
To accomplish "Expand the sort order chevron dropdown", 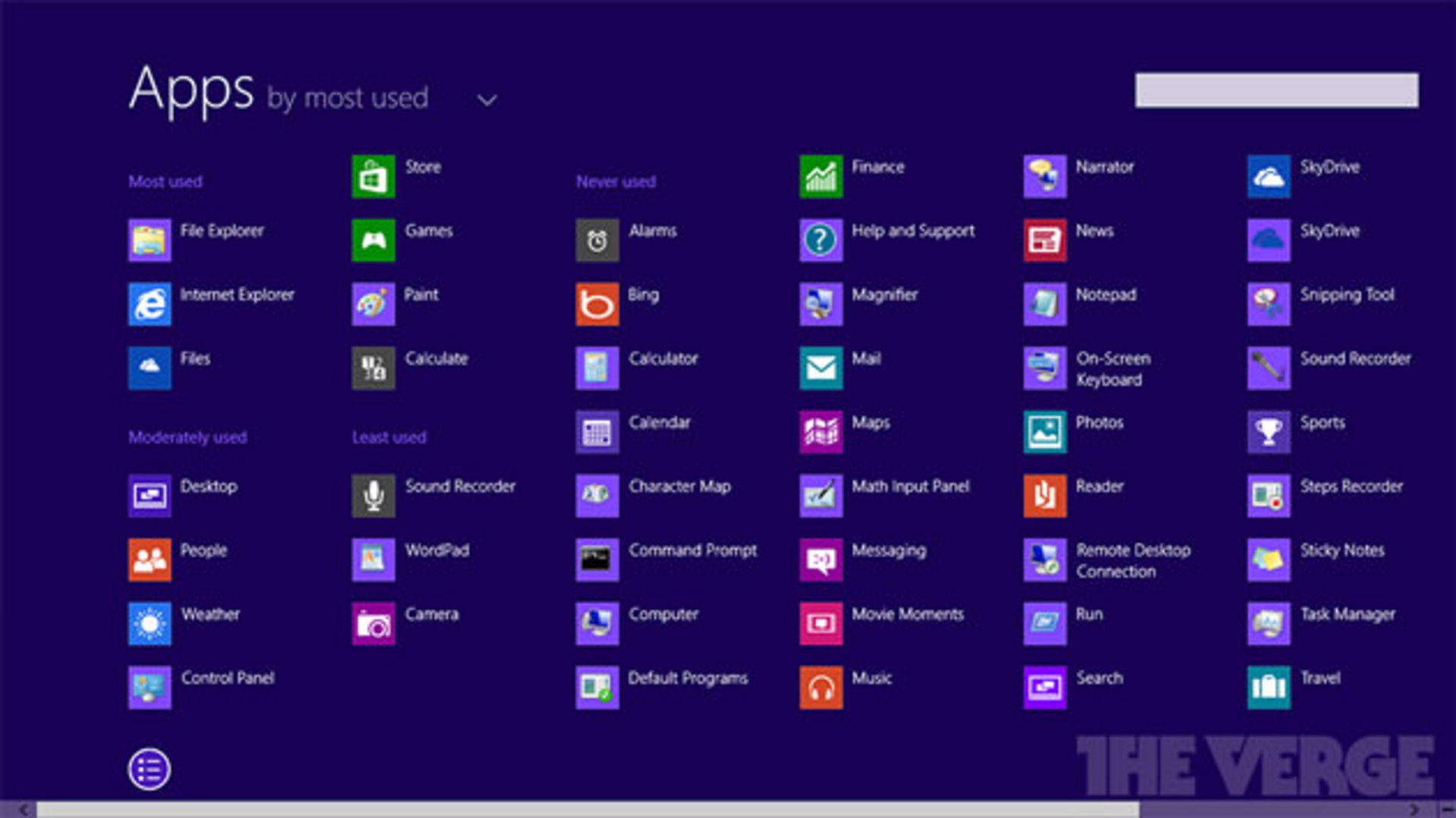I will tap(487, 100).
